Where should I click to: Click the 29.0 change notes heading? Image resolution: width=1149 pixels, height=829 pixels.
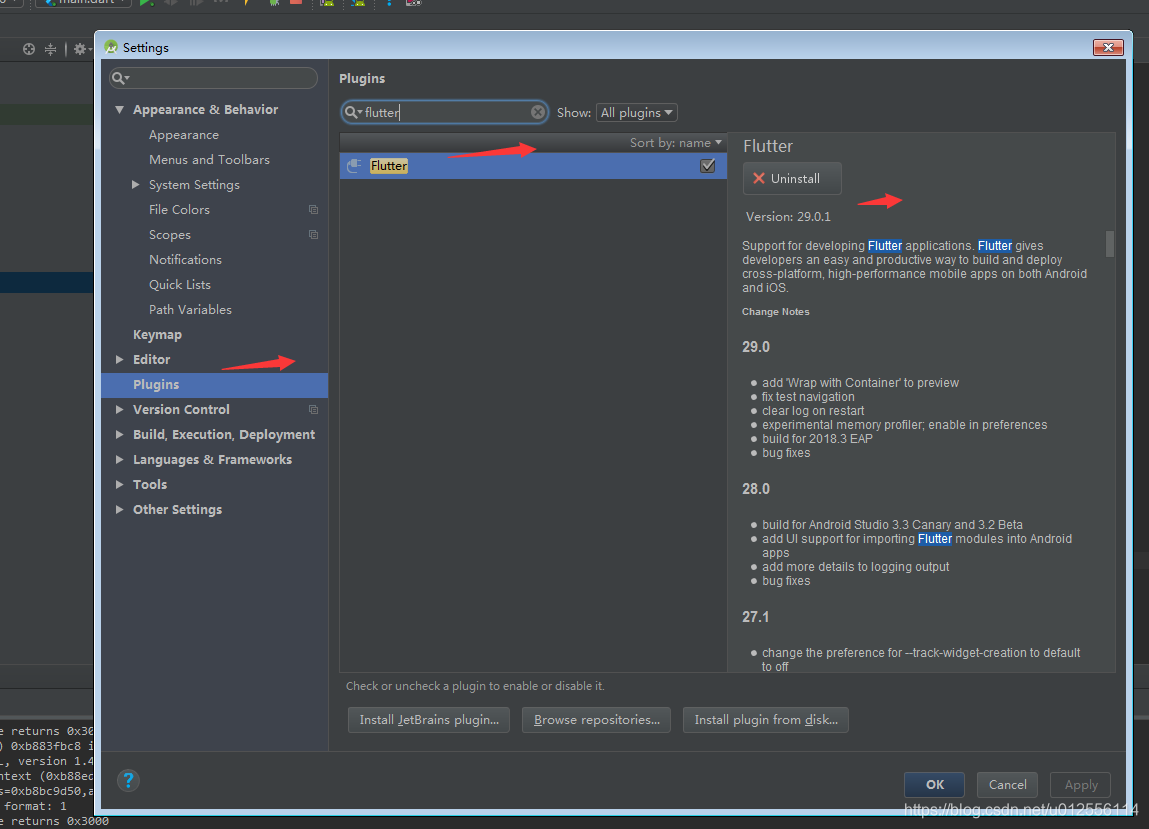755,347
